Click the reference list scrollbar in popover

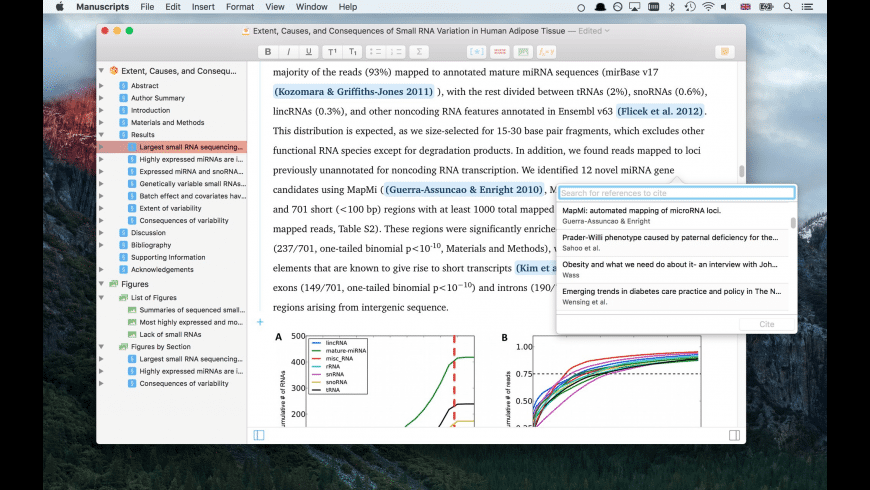(793, 223)
